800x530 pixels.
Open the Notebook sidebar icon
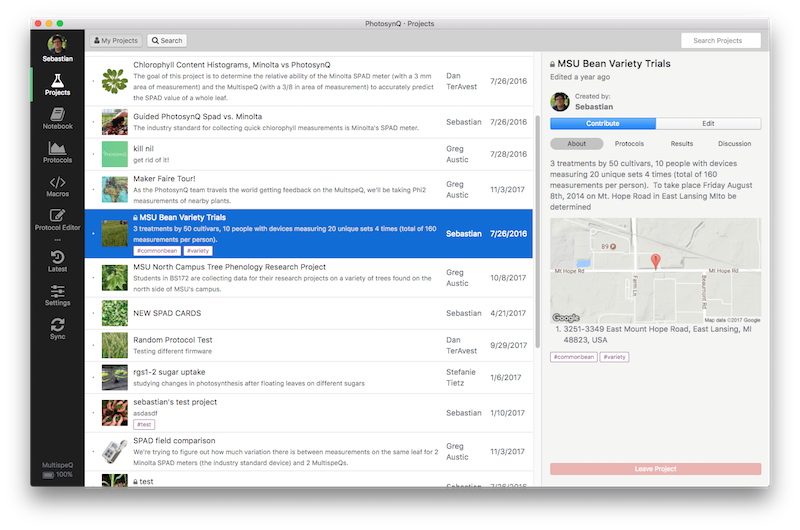(57, 118)
